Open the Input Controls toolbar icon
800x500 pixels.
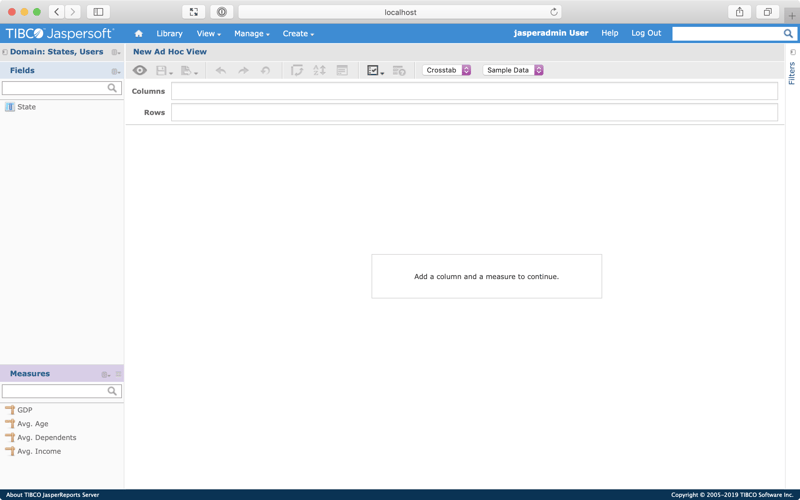pos(342,70)
